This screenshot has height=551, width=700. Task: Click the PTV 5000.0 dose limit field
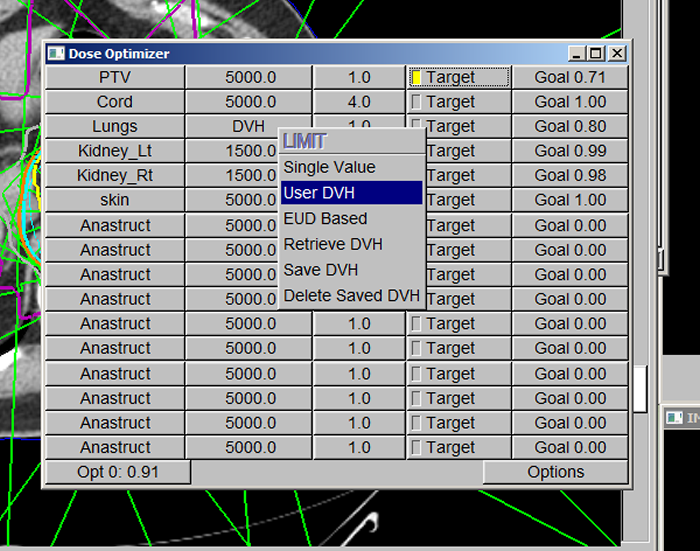[x=248, y=77]
